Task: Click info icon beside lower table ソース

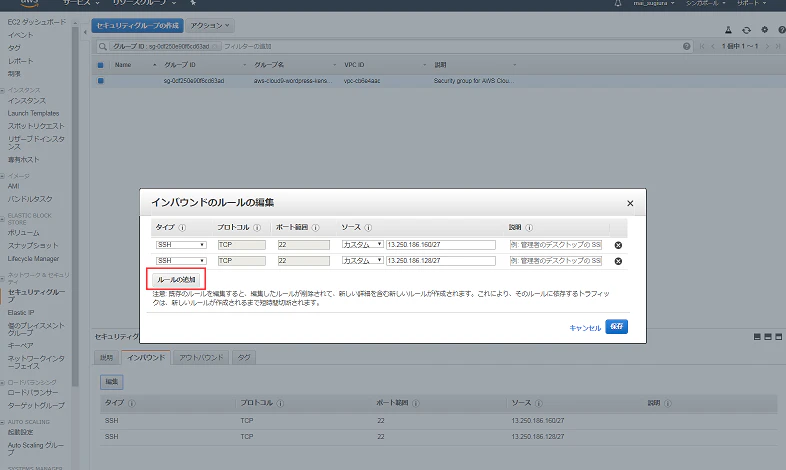Action: click(x=539, y=403)
